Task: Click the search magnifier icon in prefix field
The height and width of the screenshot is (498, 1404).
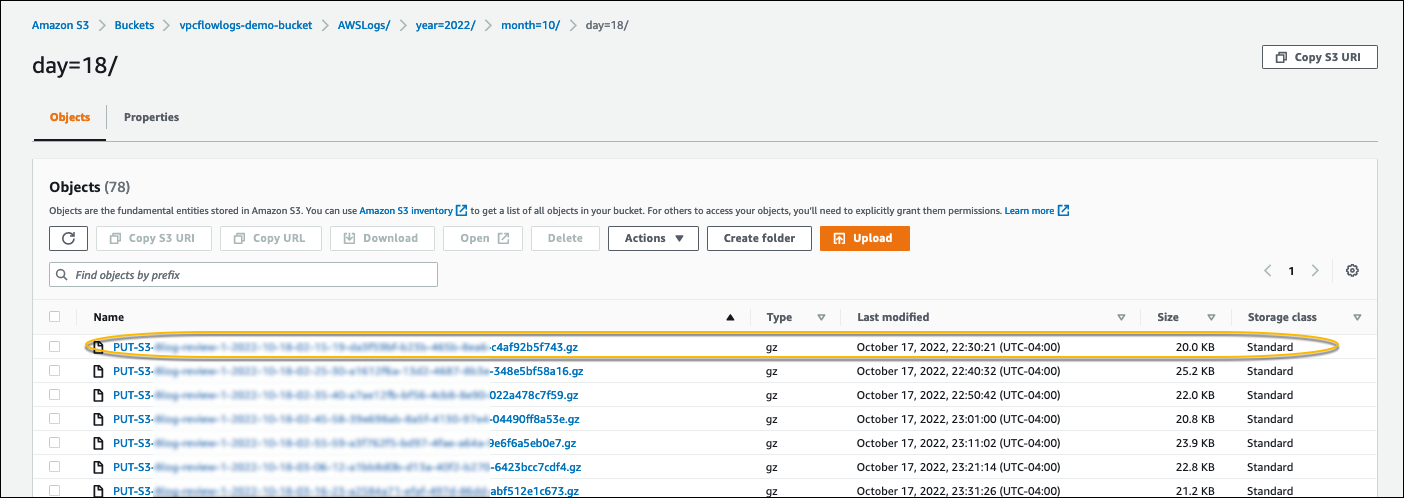Action: pos(63,275)
